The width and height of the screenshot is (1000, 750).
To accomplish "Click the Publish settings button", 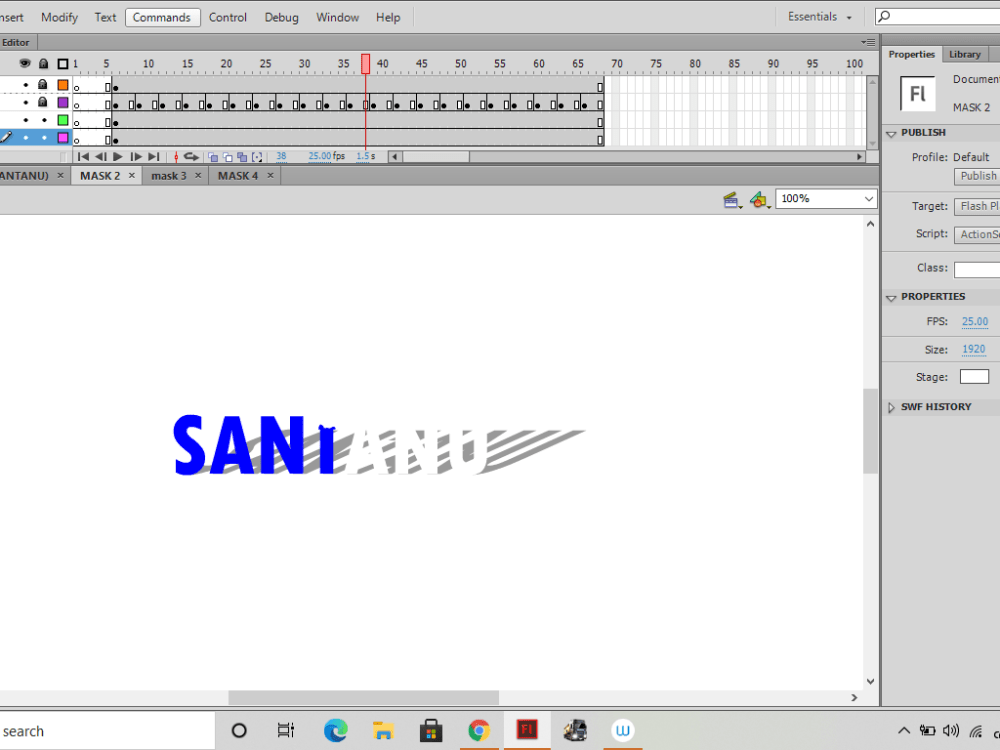I will click(x=977, y=176).
